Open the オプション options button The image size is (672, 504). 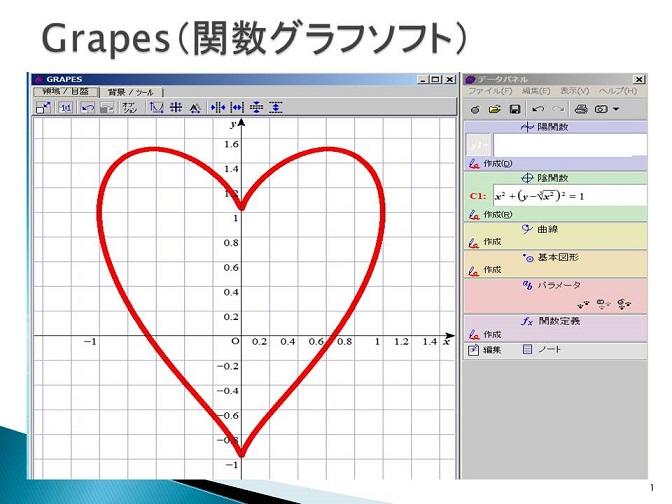129,108
